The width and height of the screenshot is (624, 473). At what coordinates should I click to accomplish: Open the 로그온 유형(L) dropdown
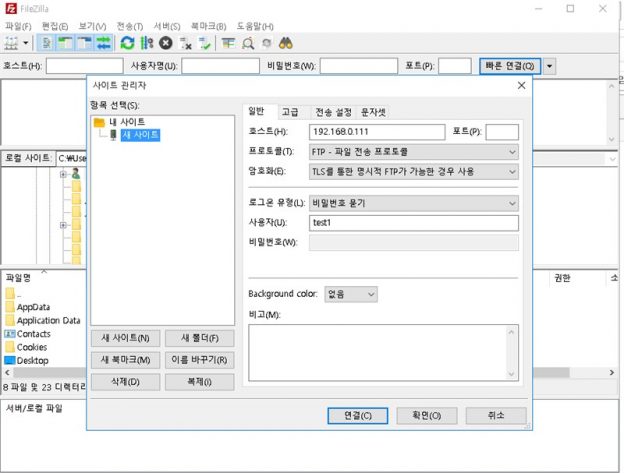413,203
